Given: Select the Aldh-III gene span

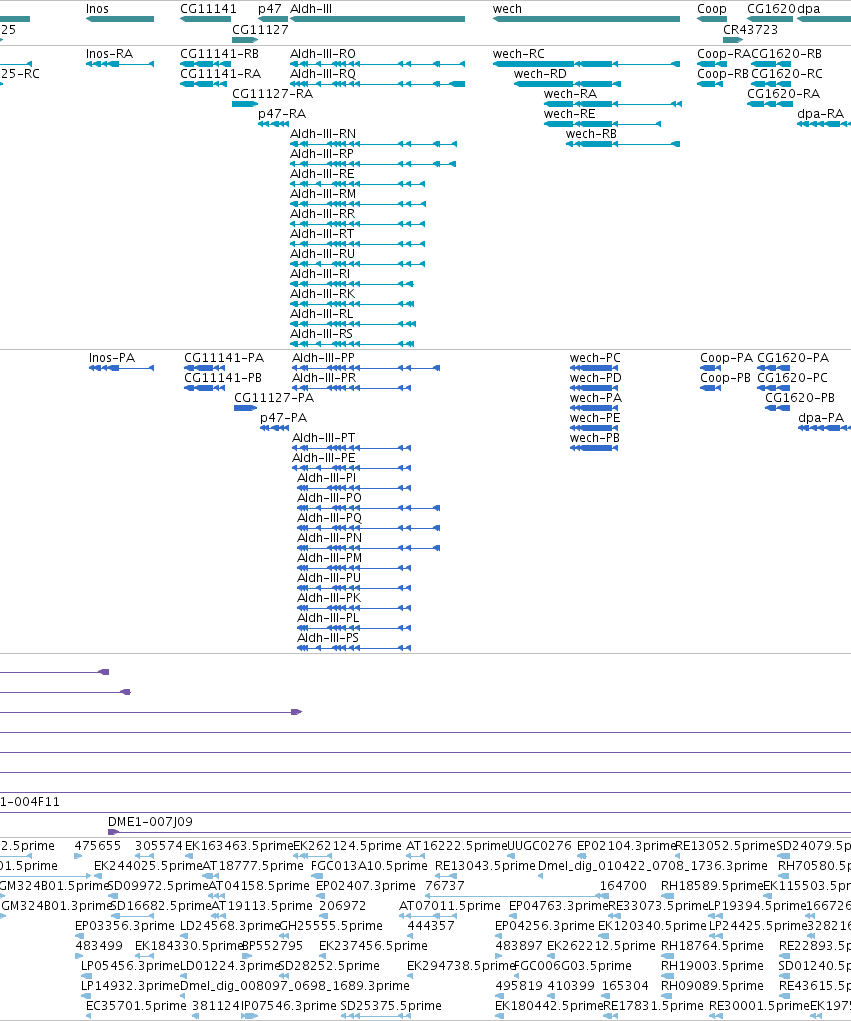Looking at the screenshot, I should point(378,19).
